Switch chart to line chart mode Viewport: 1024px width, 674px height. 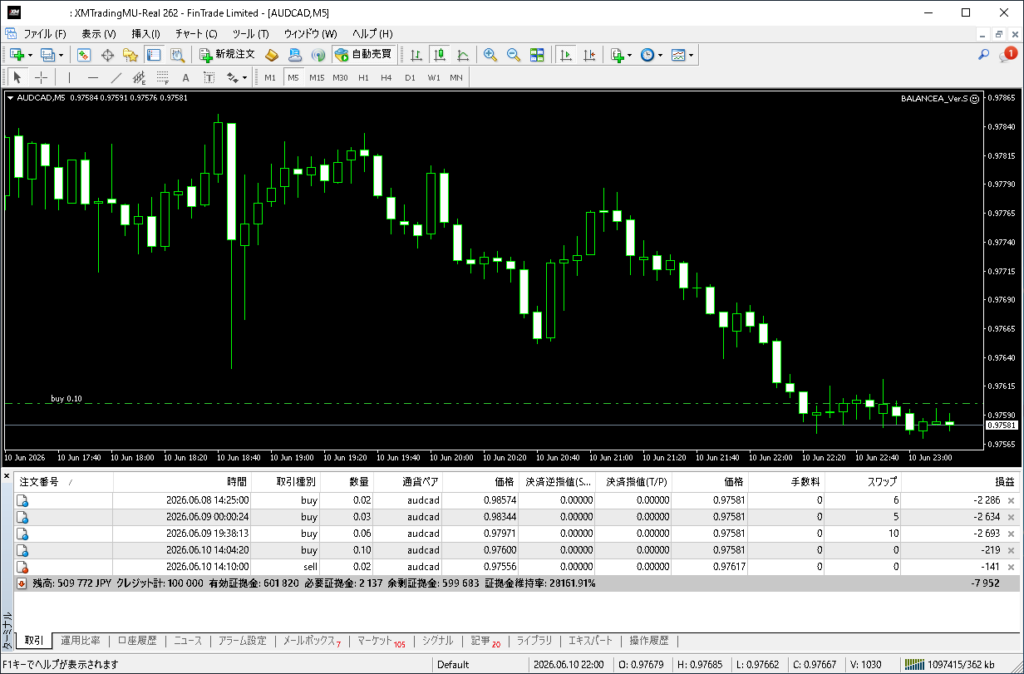[462, 55]
